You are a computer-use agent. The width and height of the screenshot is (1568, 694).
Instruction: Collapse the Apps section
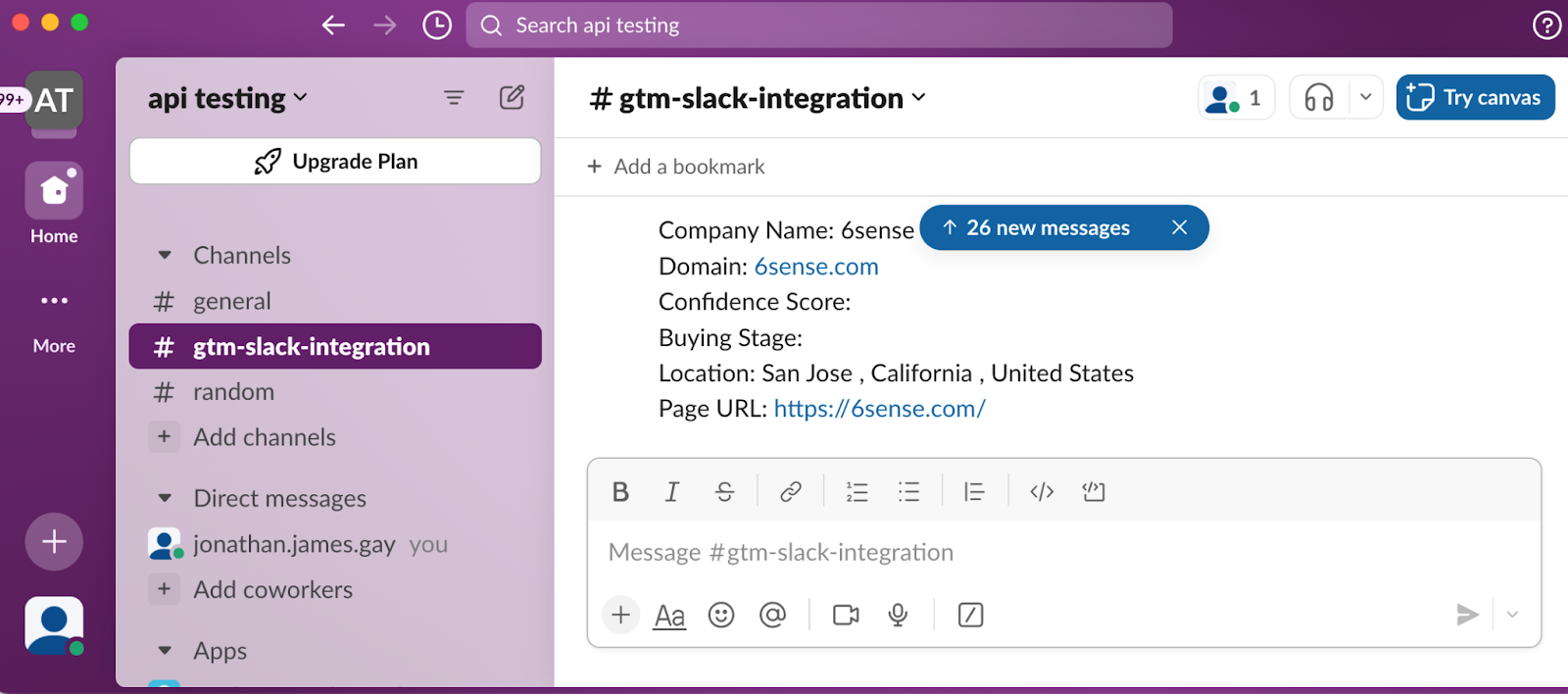click(x=165, y=651)
